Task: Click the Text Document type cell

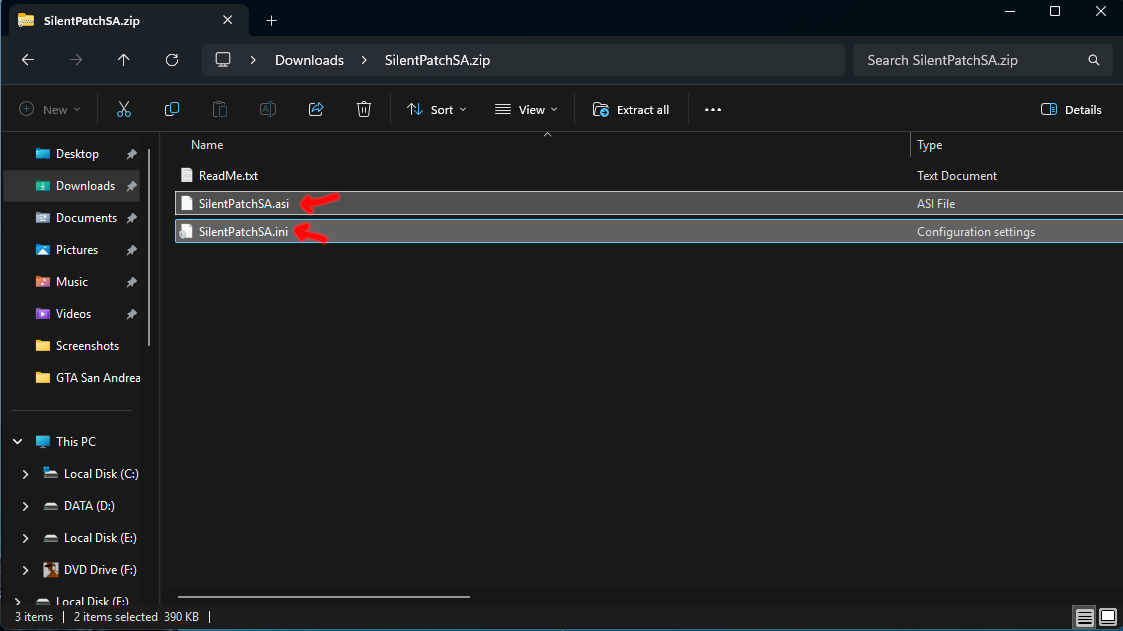Action: click(957, 175)
